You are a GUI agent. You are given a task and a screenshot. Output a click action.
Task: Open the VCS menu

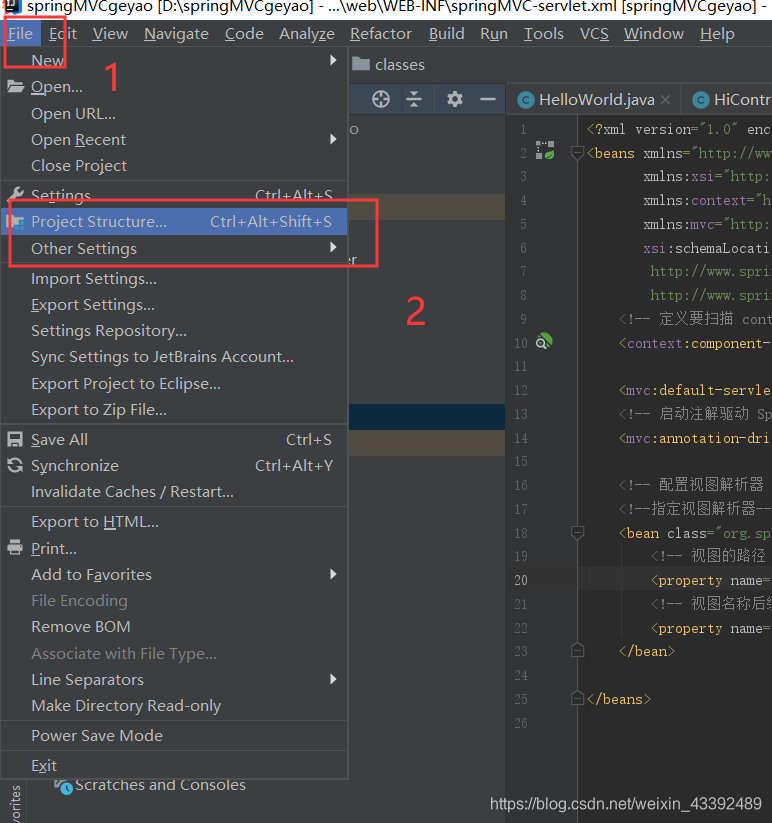click(x=594, y=34)
